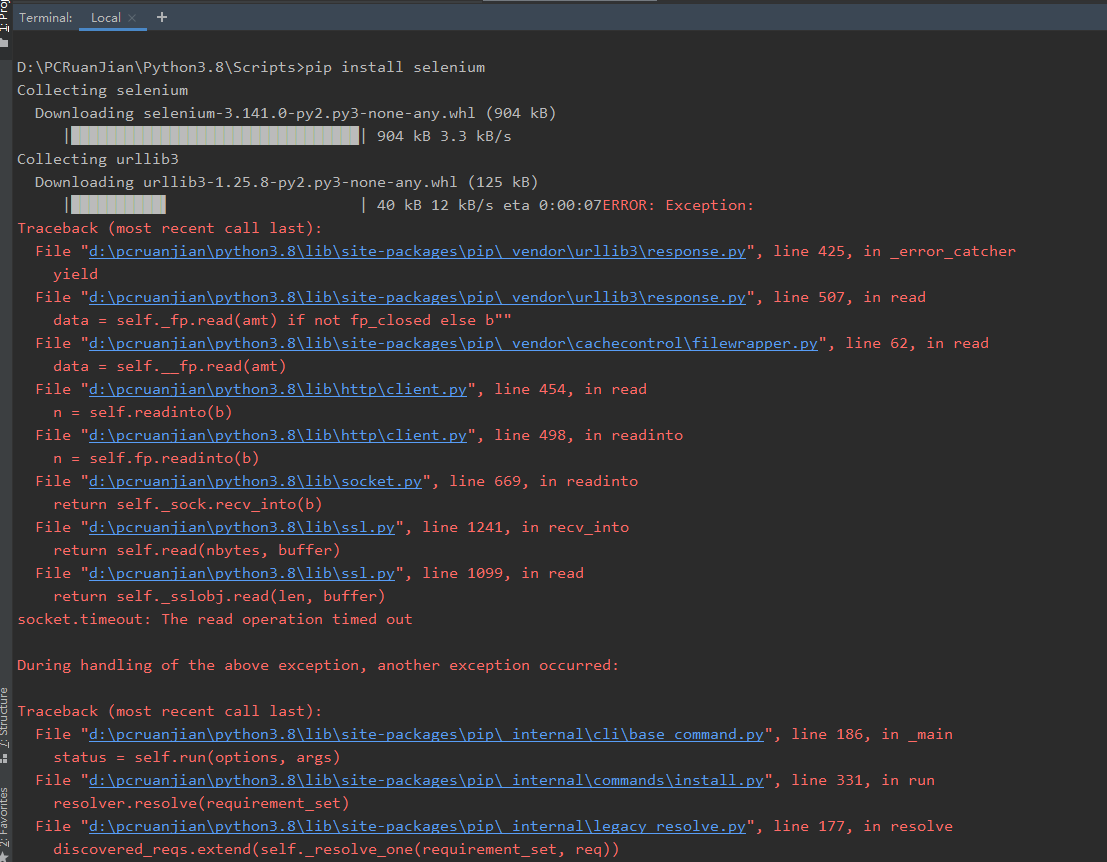Click 'socket.timeout: The read operation timed out'
Viewport: 1107px width, 862px height.
[x=215, y=619]
